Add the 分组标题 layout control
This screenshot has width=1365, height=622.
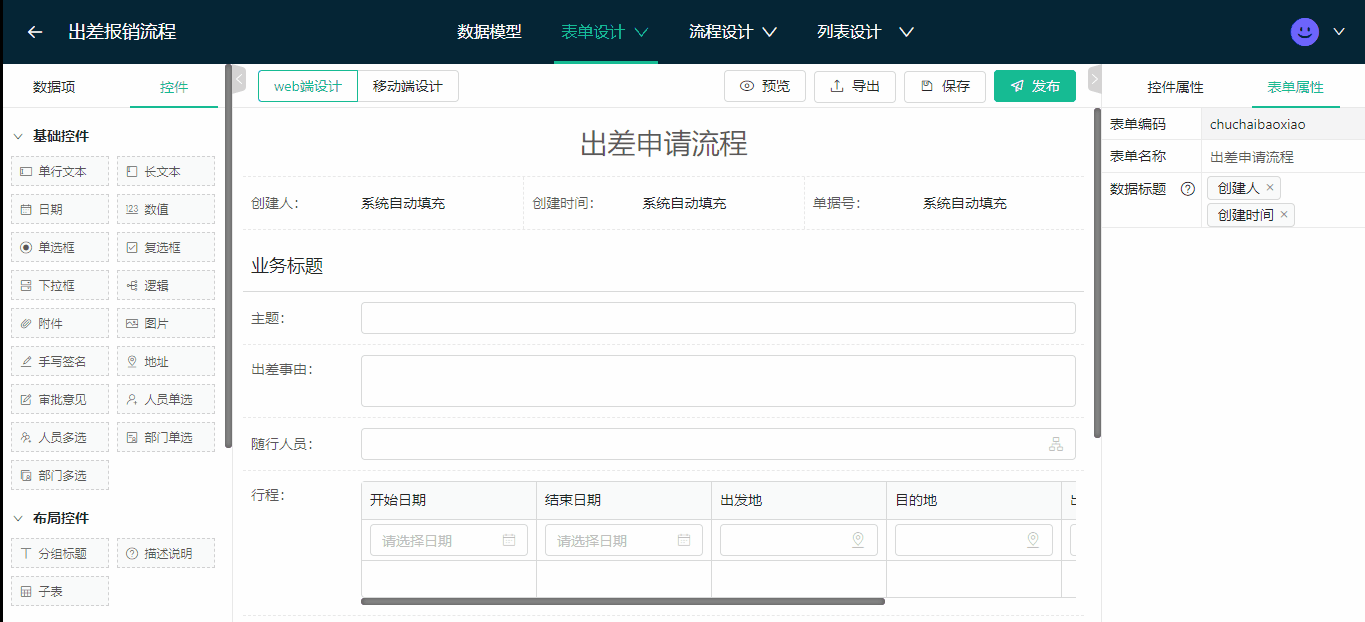click(60, 553)
